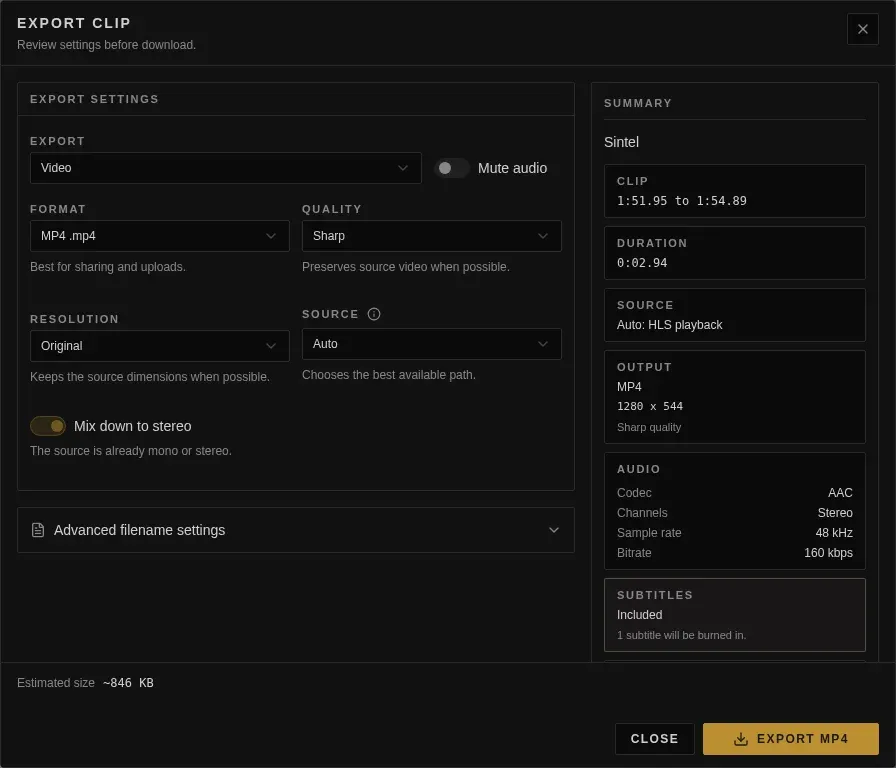The width and height of the screenshot is (896, 768).
Task: Close the Export Clip dialog with X
Action: [862, 29]
